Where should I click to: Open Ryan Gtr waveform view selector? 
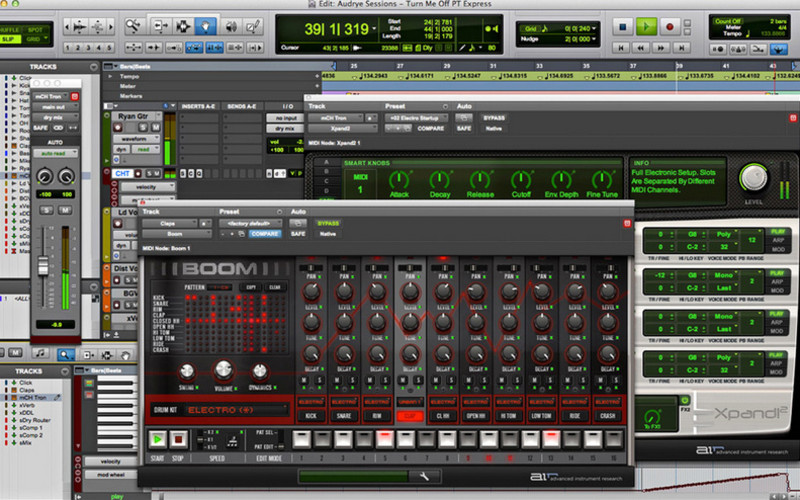click(x=136, y=139)
